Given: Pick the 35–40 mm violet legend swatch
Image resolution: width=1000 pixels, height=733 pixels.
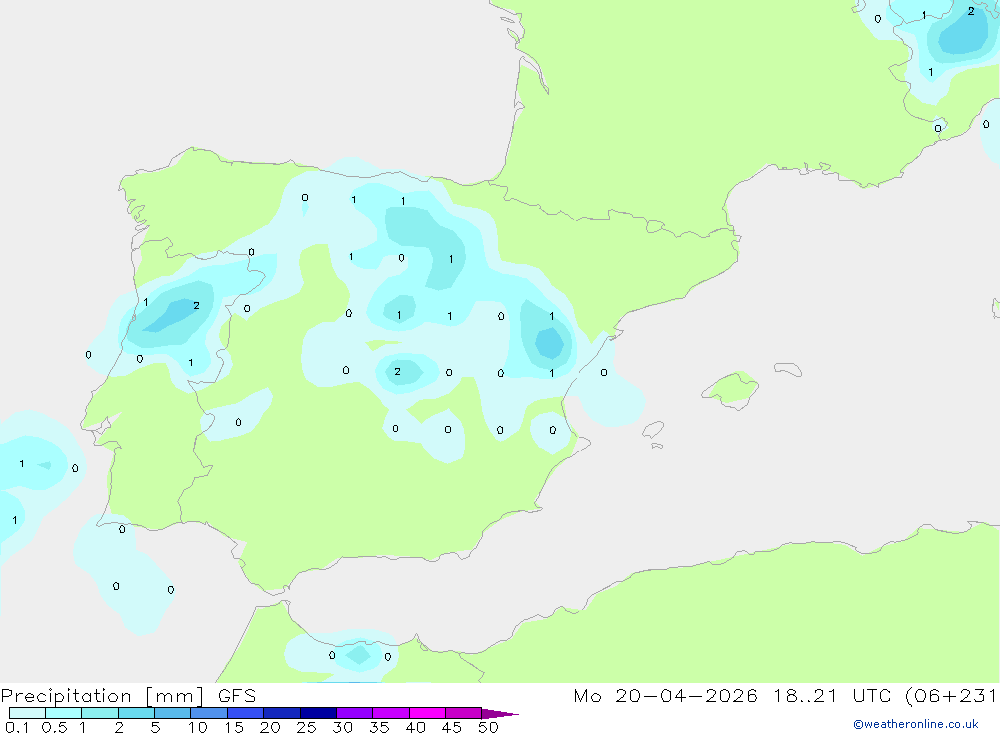Looking at the screenshot, I should point(390,713).
